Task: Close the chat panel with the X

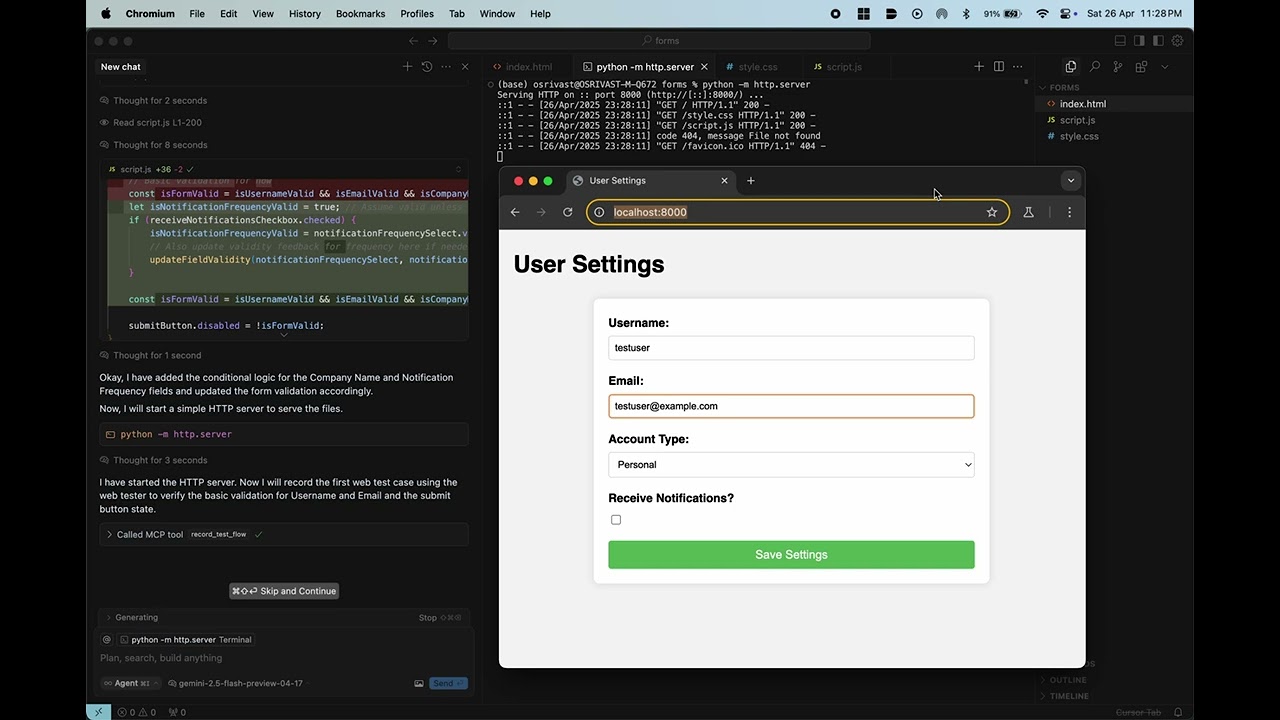Action: (465, 67)
